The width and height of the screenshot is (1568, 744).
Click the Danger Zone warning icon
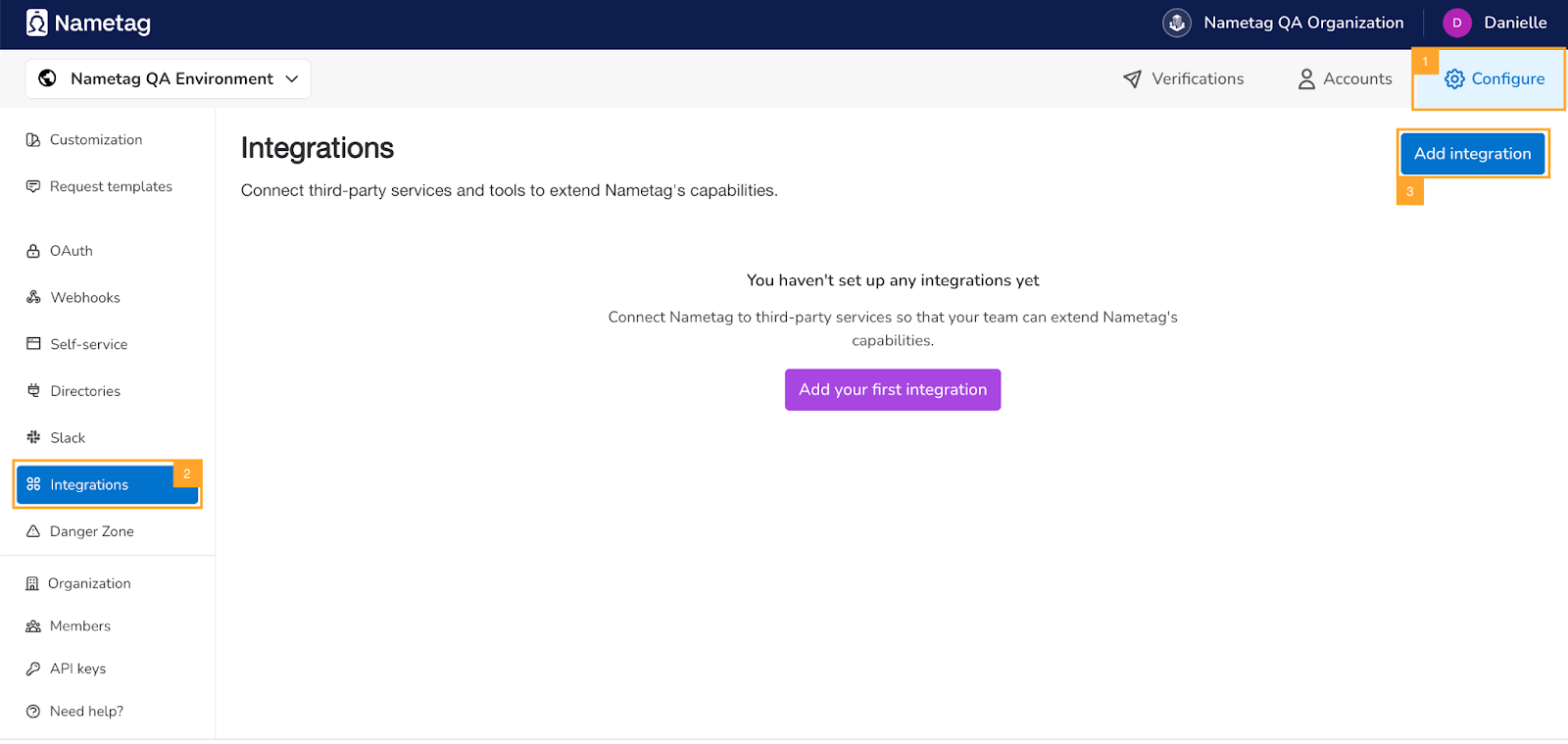pyautogui.click(x=33, y=531)
